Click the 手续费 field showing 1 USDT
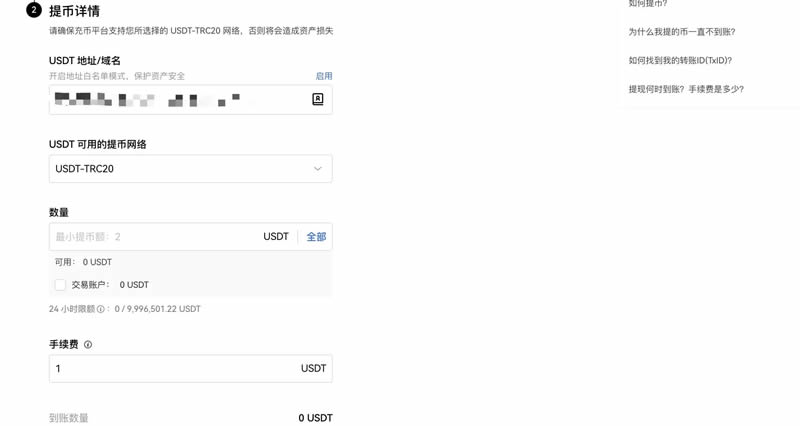 [x=190, y=368]
